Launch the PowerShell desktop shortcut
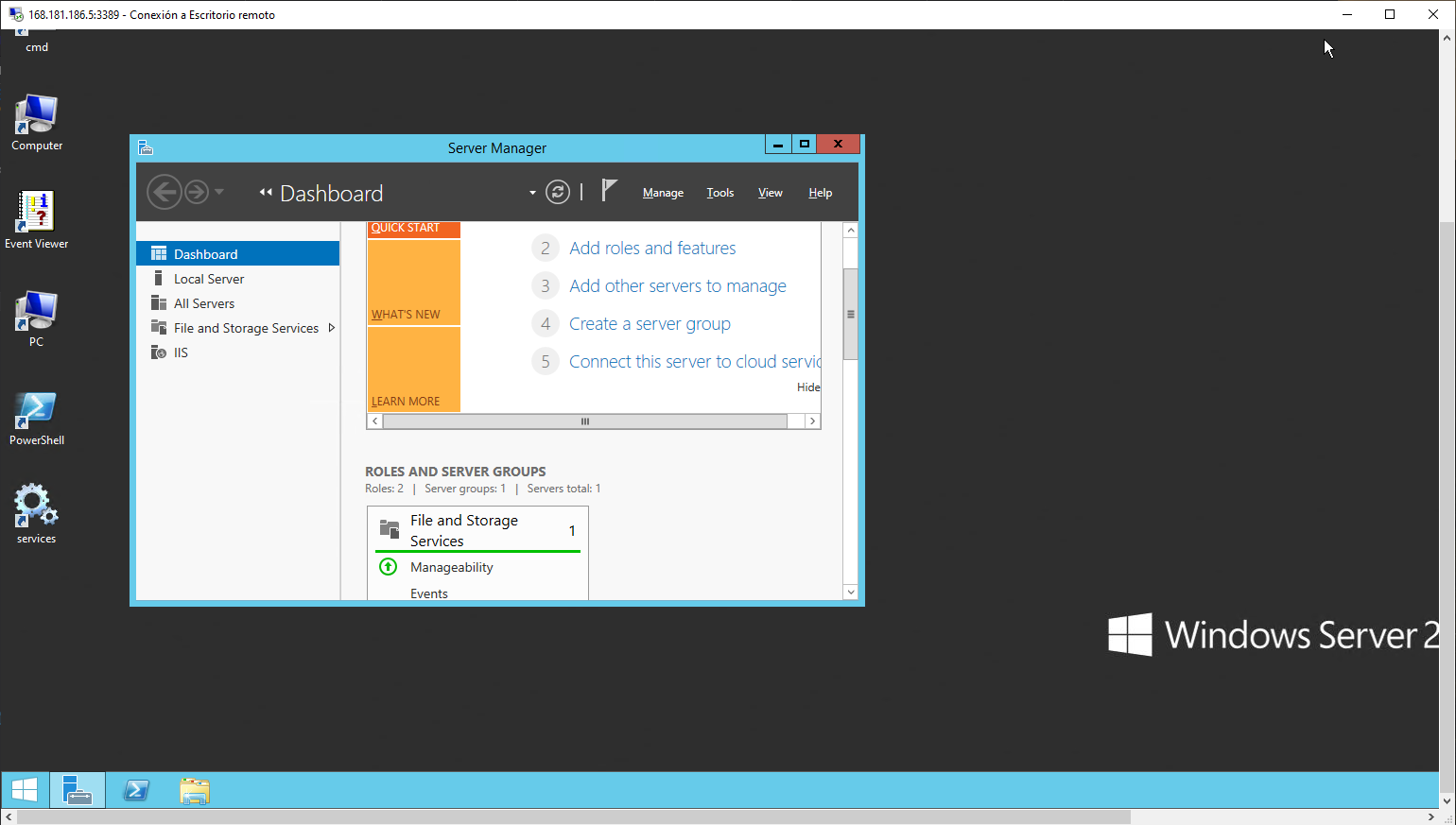 tap(37, 418)
